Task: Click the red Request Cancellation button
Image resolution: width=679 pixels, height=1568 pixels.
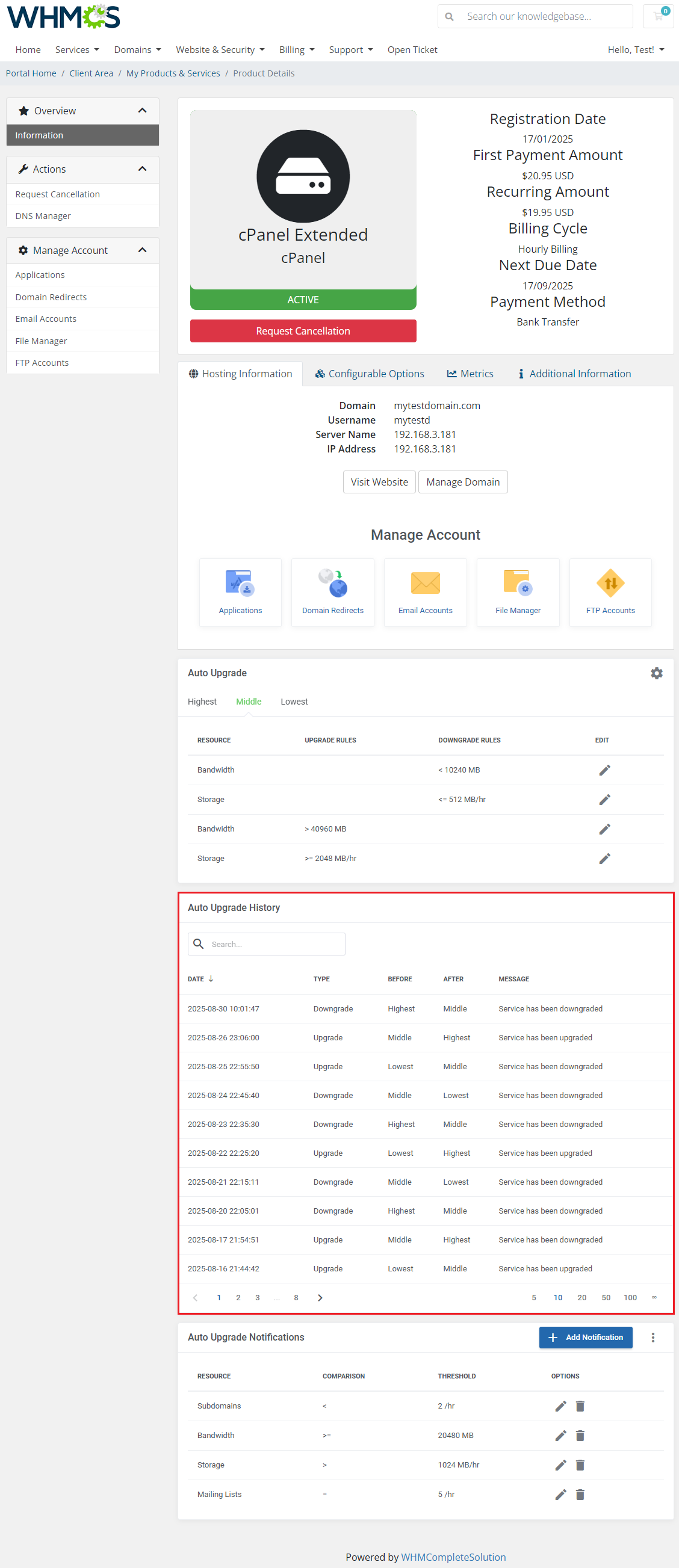Action: click(303, 331)
